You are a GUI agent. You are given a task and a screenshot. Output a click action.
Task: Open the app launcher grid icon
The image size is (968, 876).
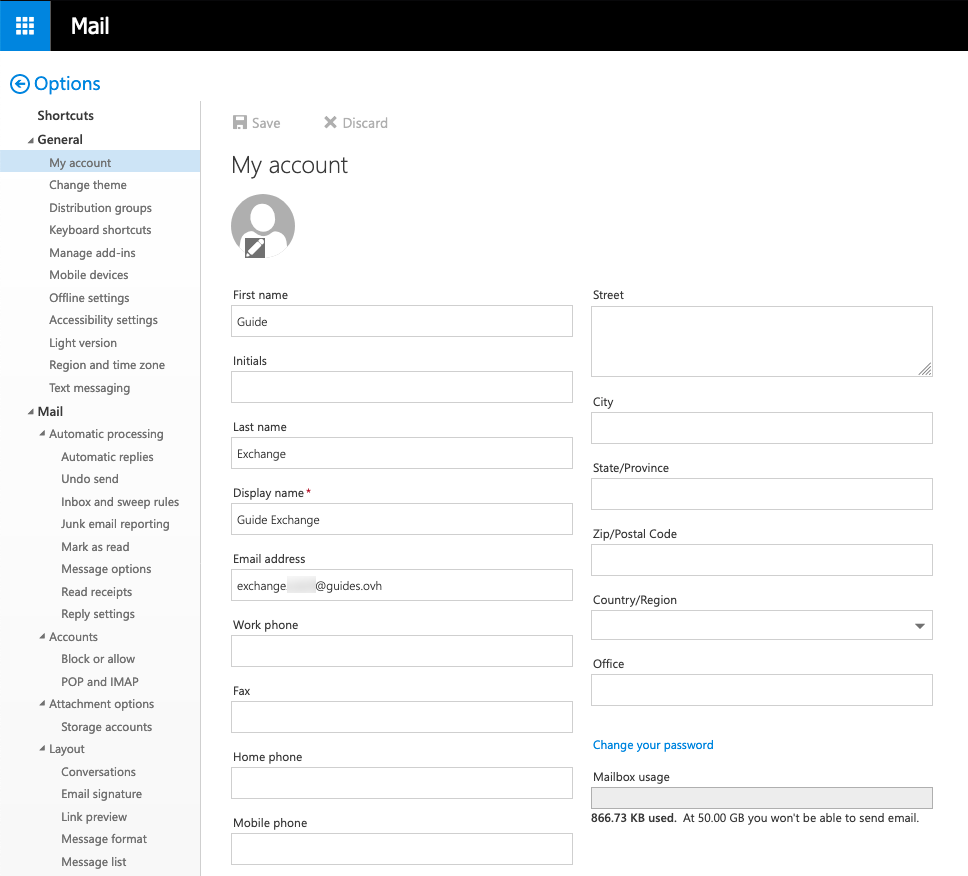[x=25, y=25]
